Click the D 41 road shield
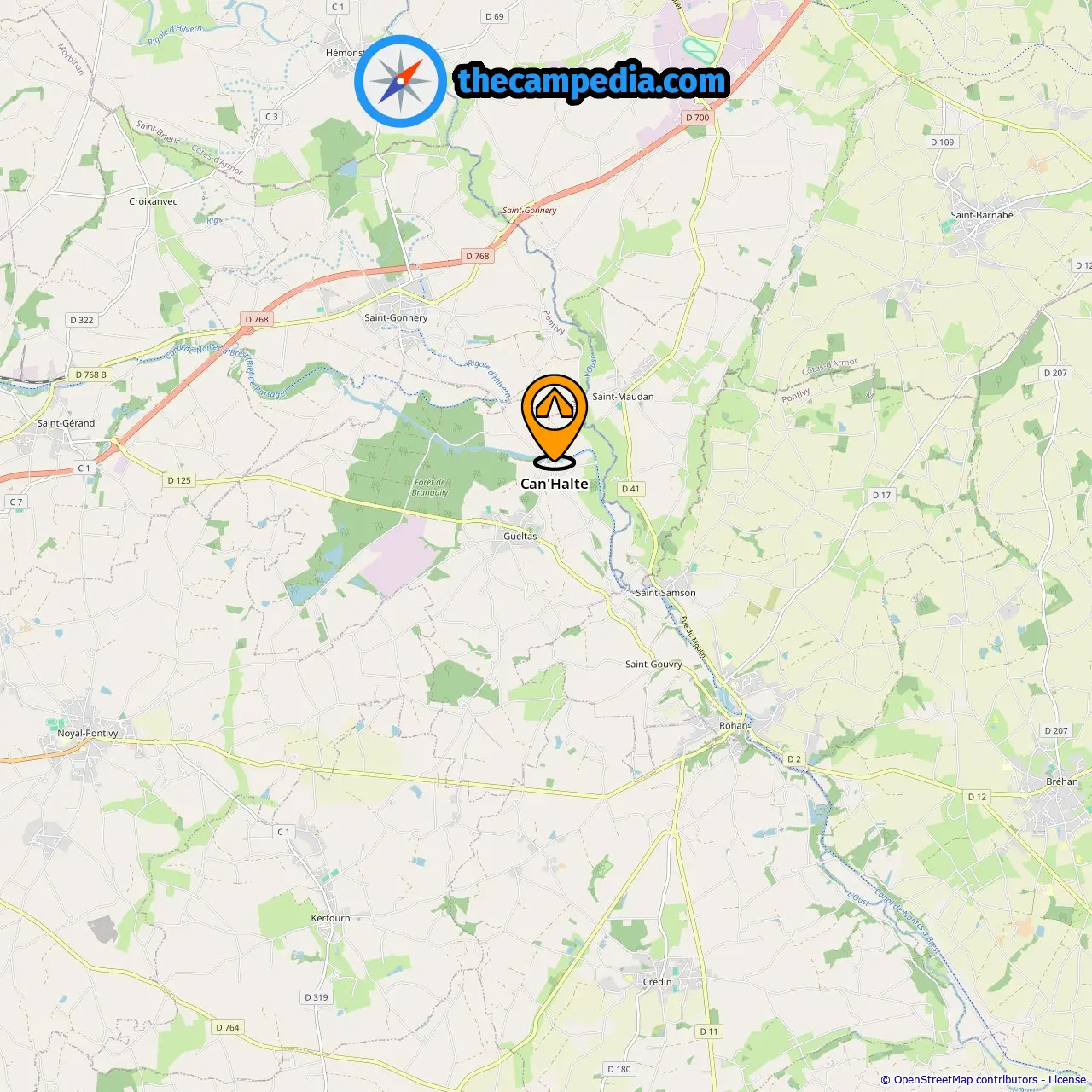The height and width of the screenshot is (1092, 1092). pyautogui.click(x=630, y=489)
